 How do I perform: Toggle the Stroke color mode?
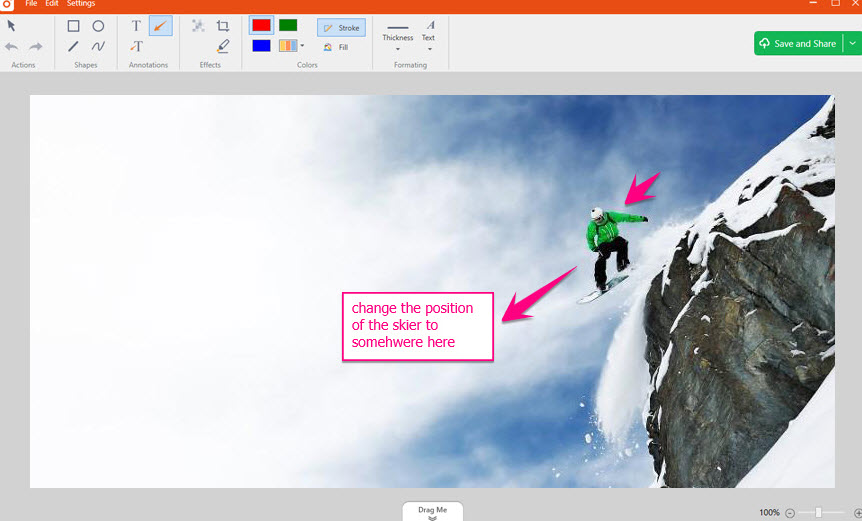tap(341, 28)
